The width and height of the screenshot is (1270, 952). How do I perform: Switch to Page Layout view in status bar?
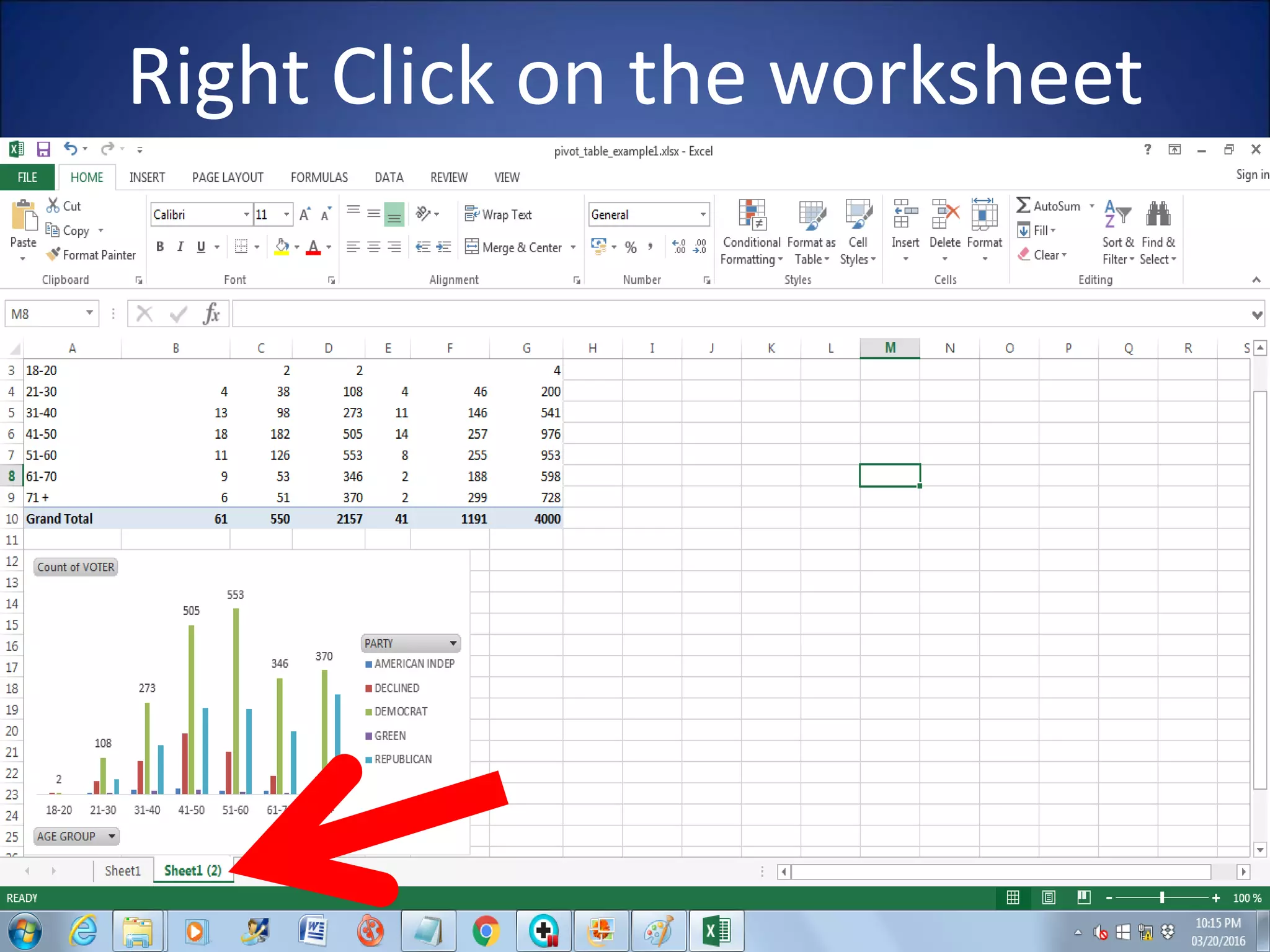(x=1049, y=897)
